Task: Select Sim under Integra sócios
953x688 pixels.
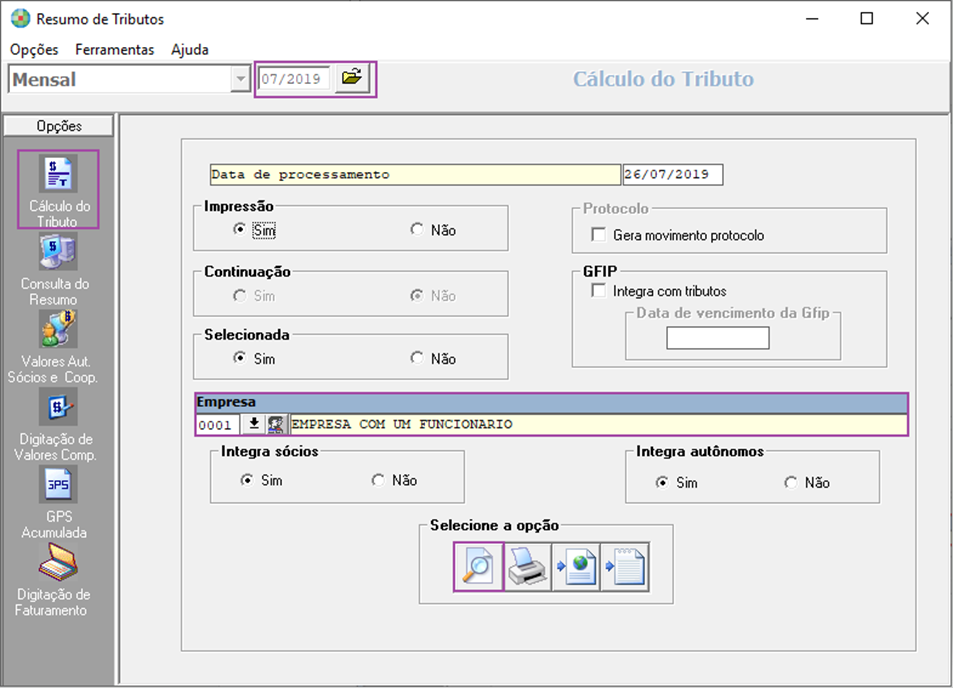Action: click(x=247, y=480)
